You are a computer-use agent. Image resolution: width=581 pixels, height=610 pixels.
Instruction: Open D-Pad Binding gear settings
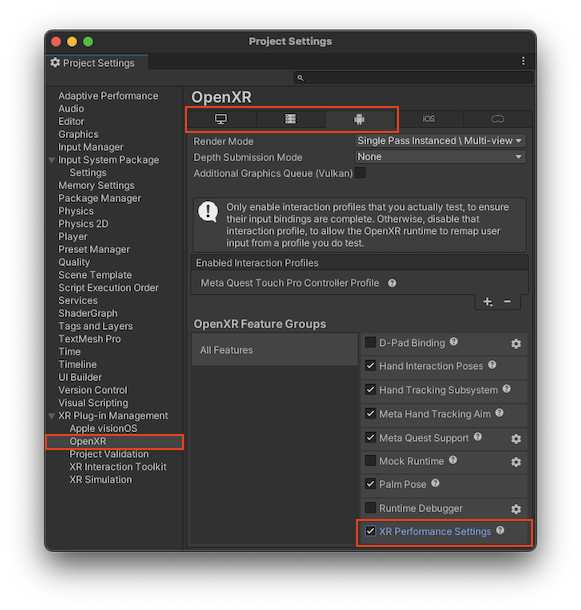(516, 344)
